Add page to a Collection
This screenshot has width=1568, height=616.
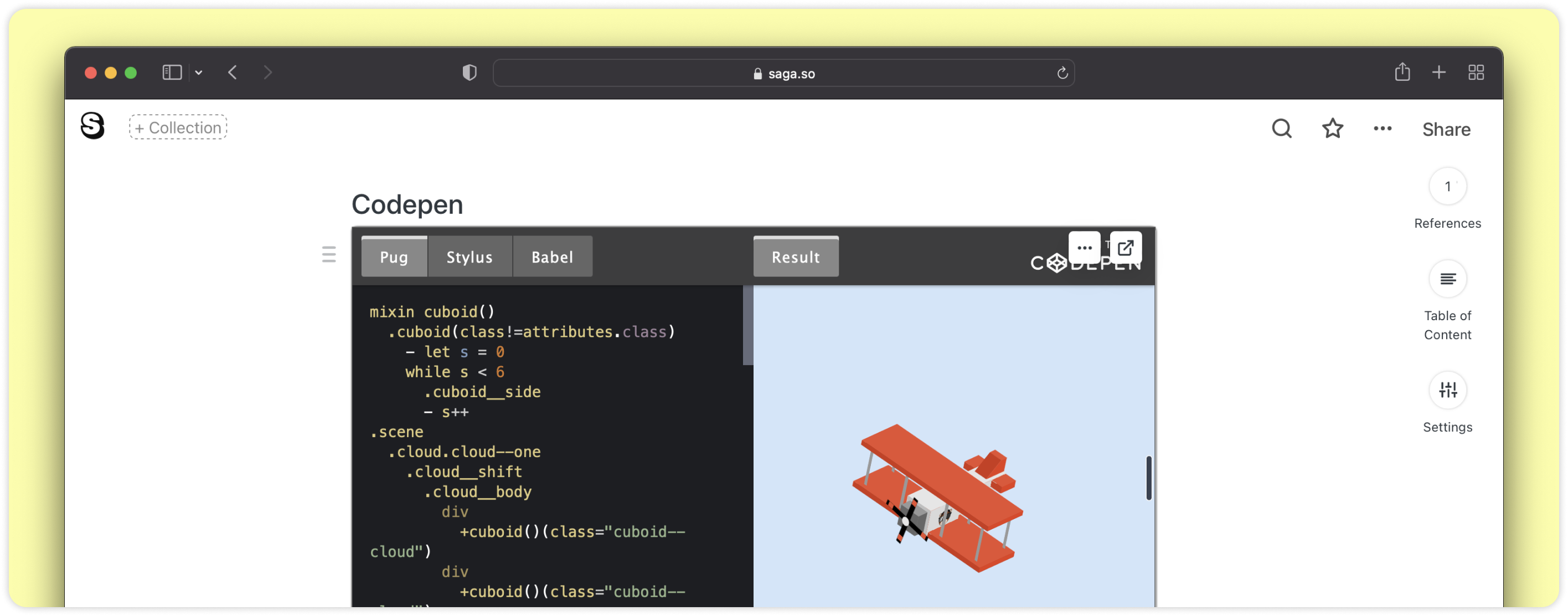178,127
